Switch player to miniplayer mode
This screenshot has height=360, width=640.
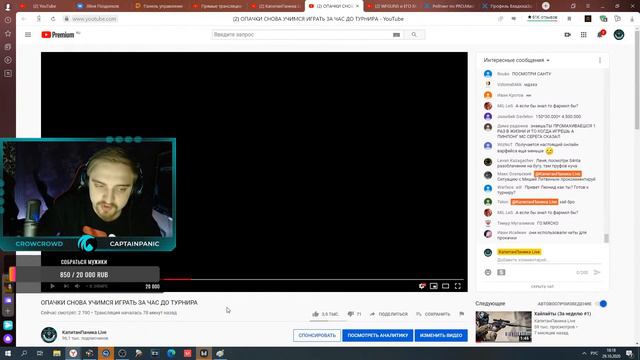[433, 286]
